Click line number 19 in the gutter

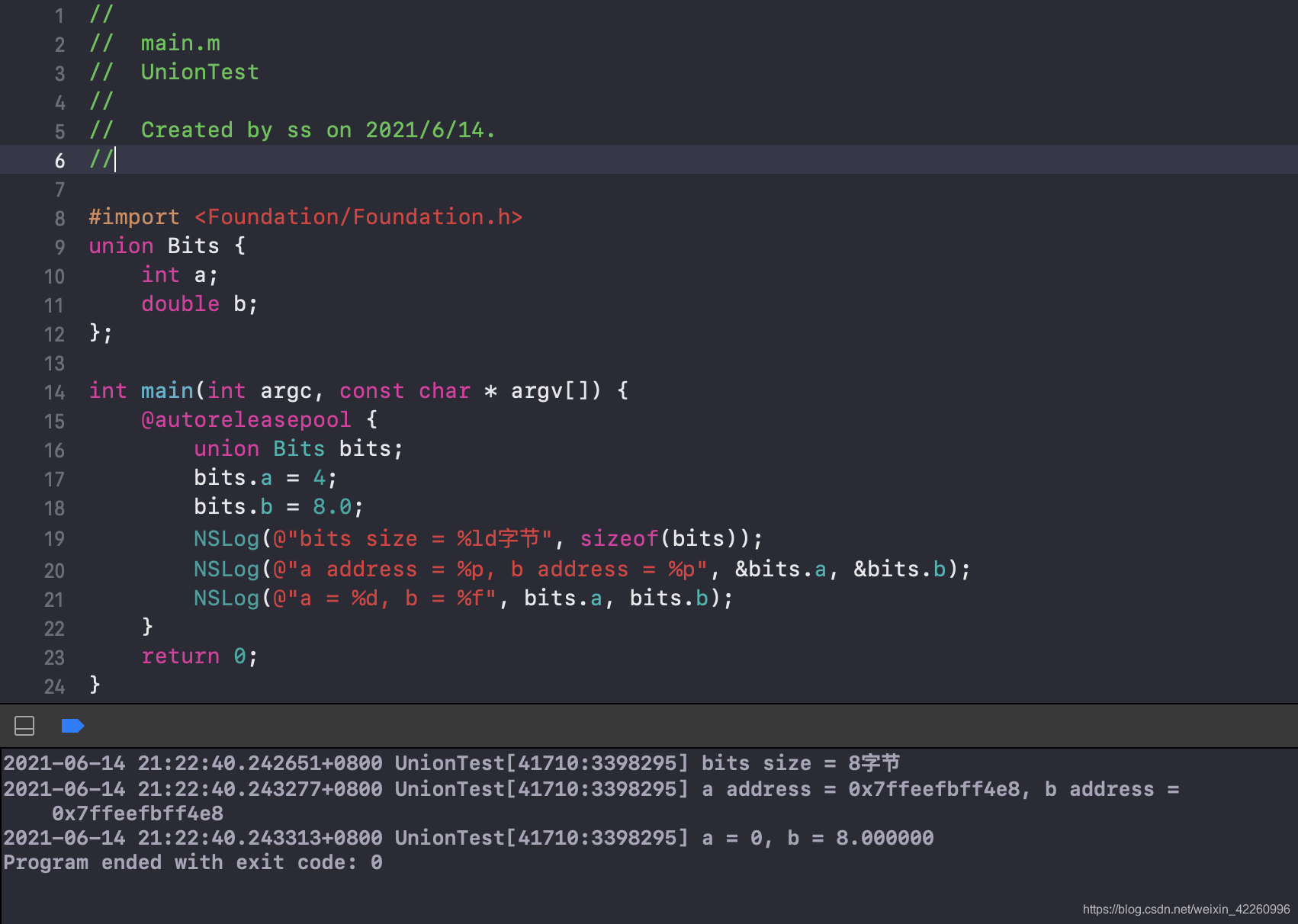(x=54, y=539)
